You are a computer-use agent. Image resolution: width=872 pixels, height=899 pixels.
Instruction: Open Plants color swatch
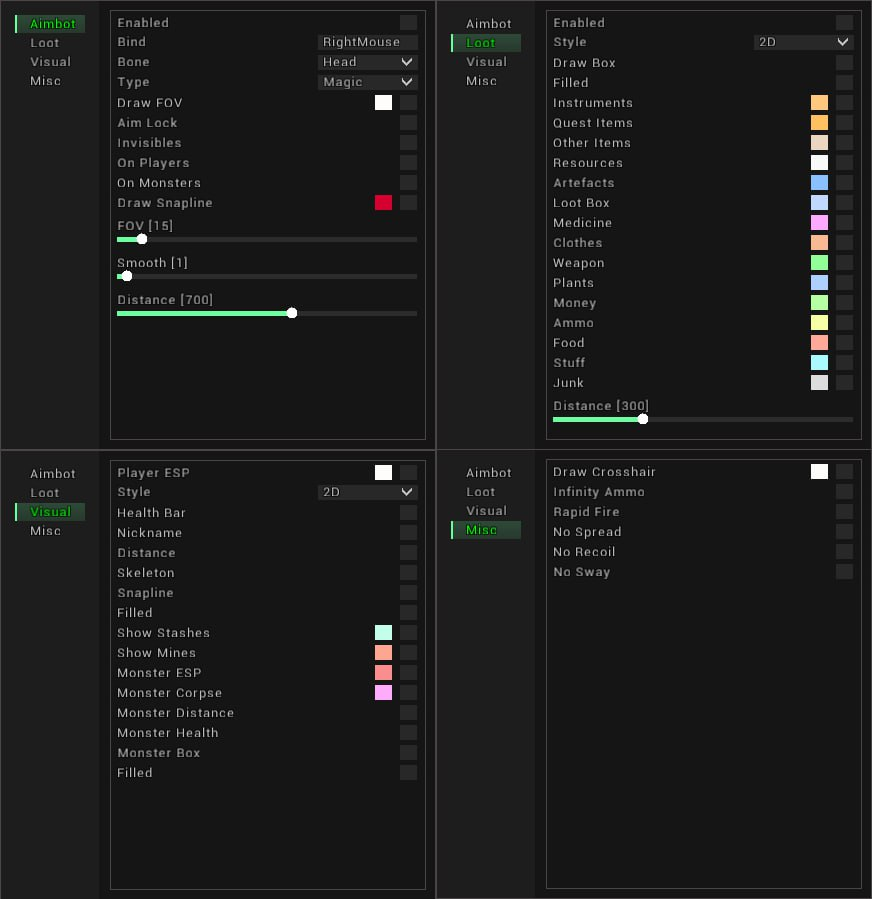pyautogui.click(x=819, y=282)
